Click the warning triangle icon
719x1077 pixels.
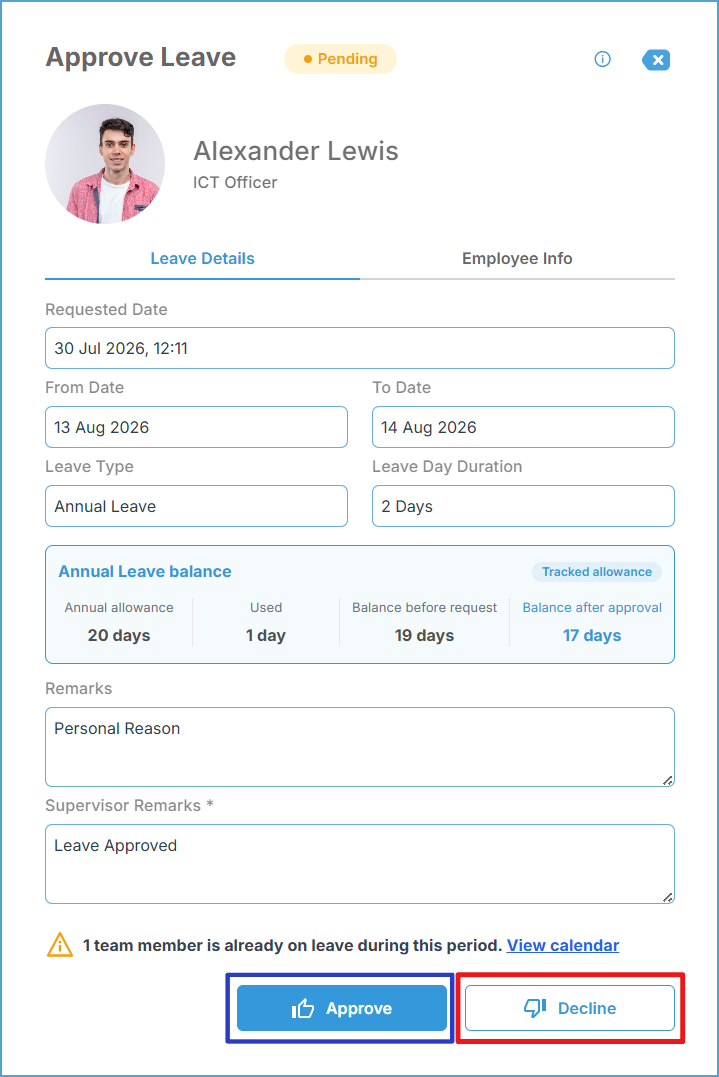pyautogui.click(x=60, y=945)
